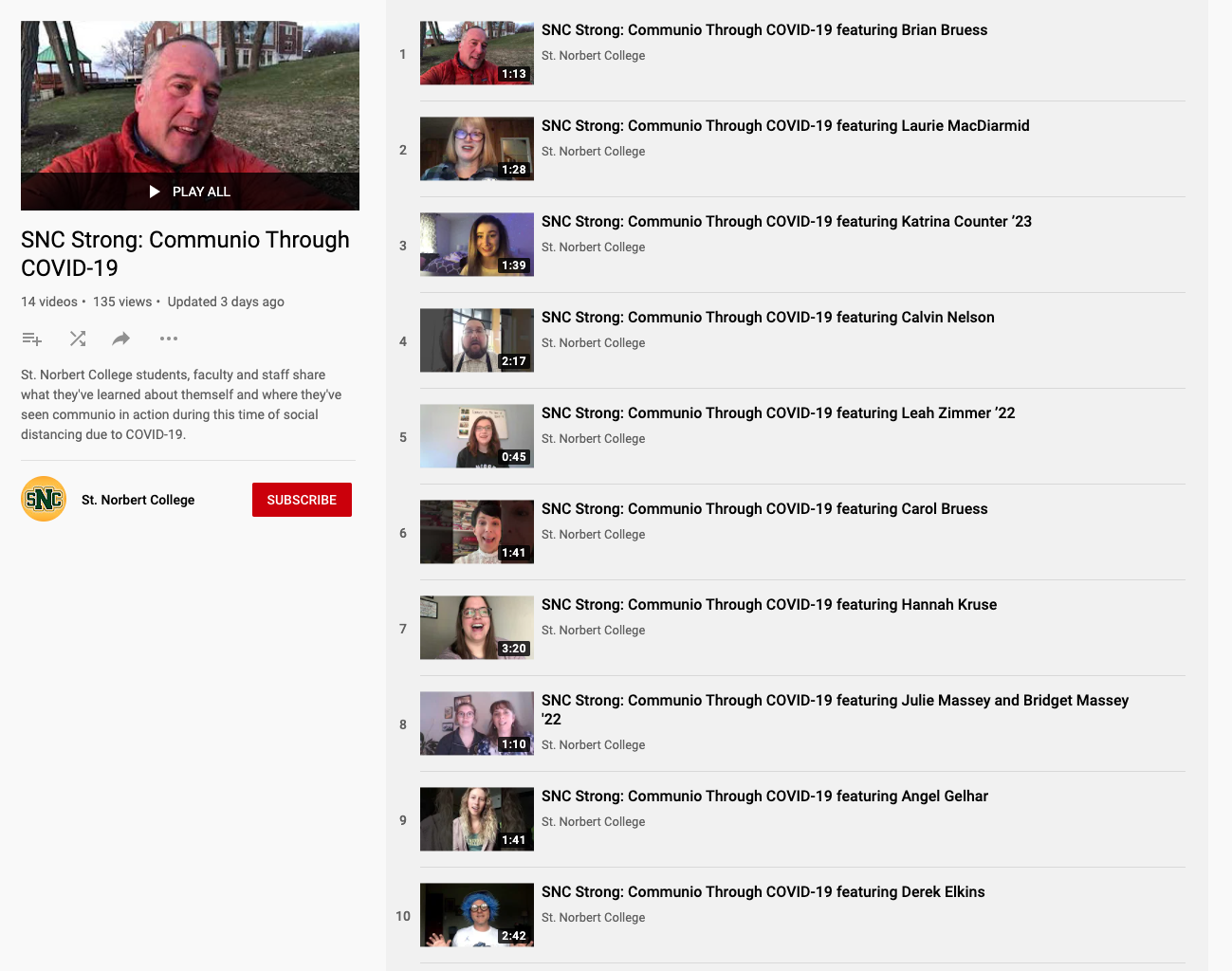Open the three-dot more options menu
The height and width of the screenshot is (971, 1232).
click(x=169, y=339)
